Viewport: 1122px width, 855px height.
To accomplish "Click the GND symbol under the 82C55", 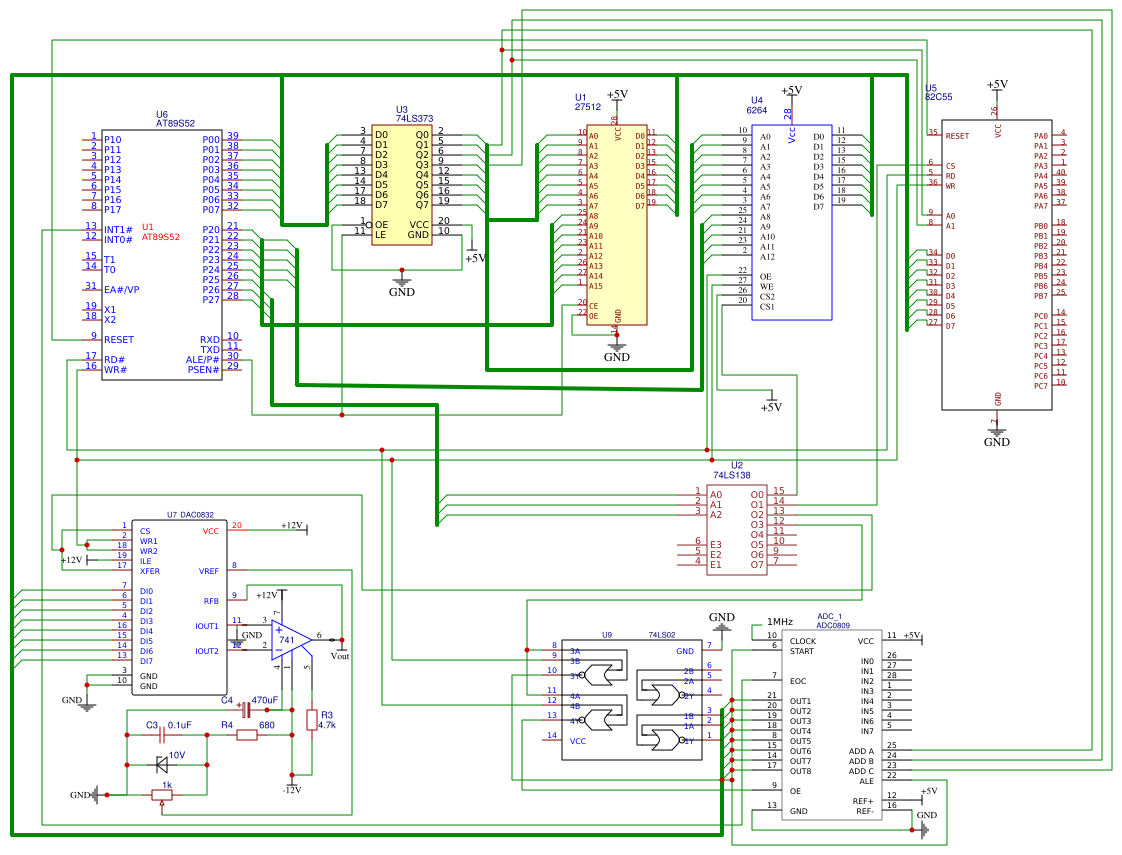I will point(997,434).
